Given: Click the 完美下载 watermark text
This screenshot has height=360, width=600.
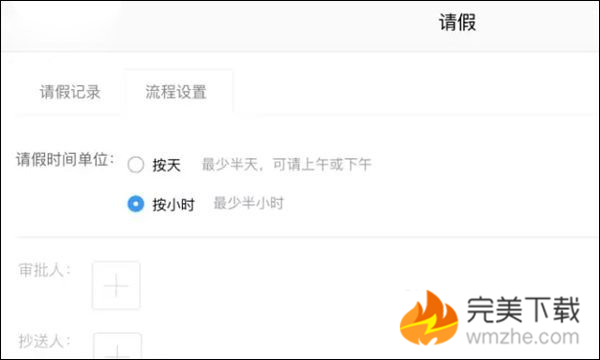Looking at the screenshot, I should coord(523,310).
